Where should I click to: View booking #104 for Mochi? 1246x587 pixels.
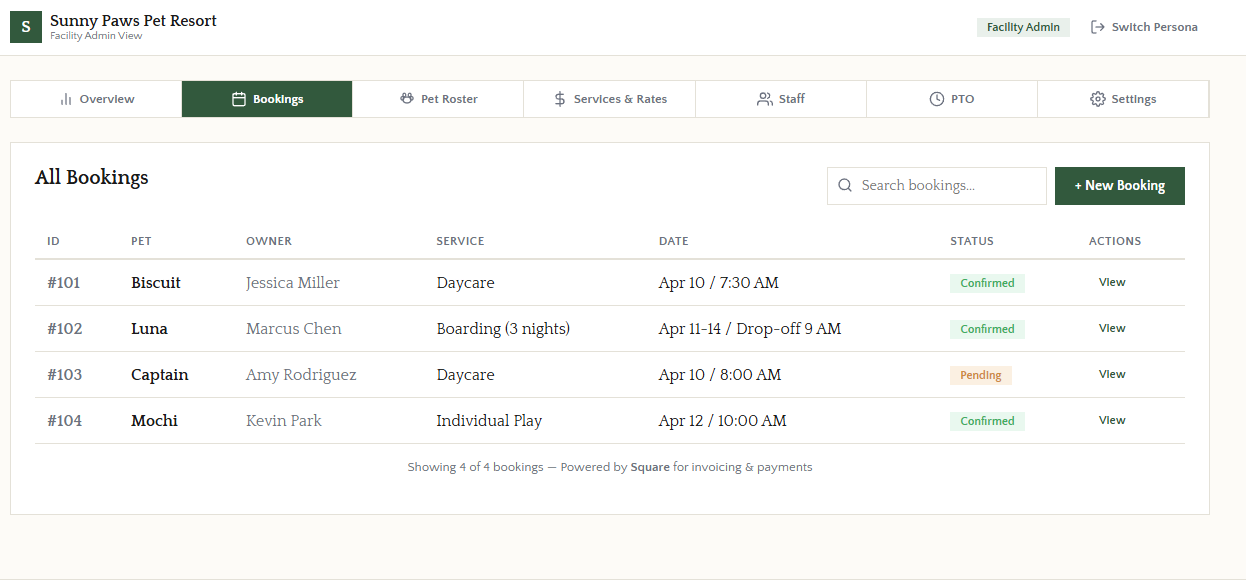[1112, 421]
